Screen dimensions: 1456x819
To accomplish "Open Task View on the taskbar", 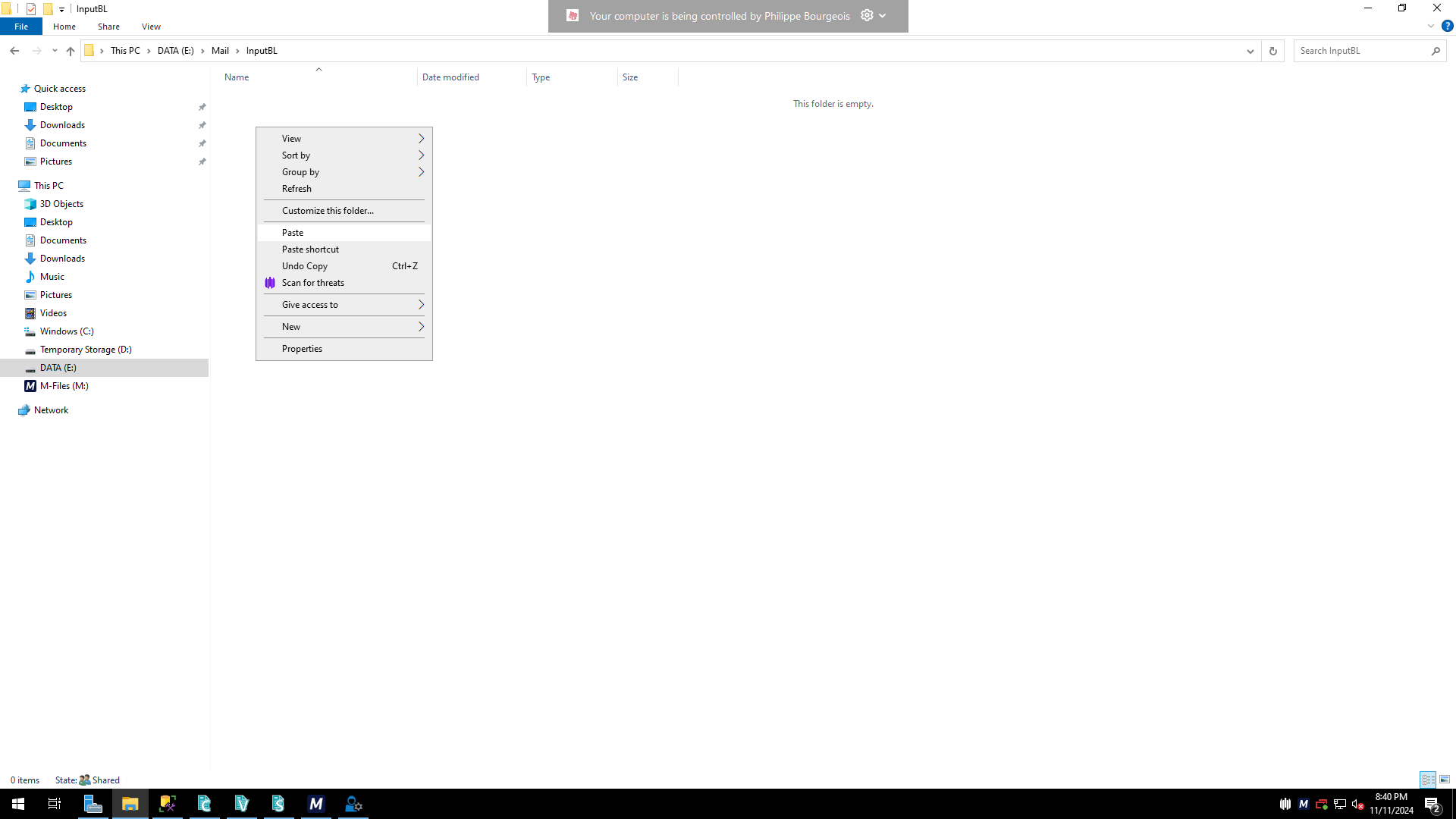I will 55,804.
